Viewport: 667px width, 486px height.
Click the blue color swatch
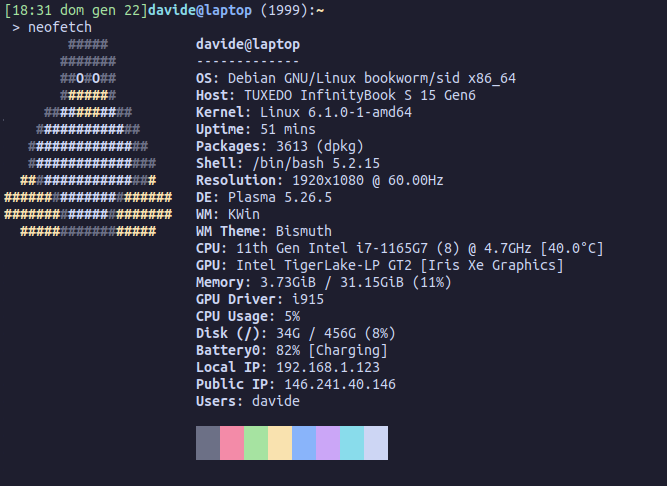304,443
